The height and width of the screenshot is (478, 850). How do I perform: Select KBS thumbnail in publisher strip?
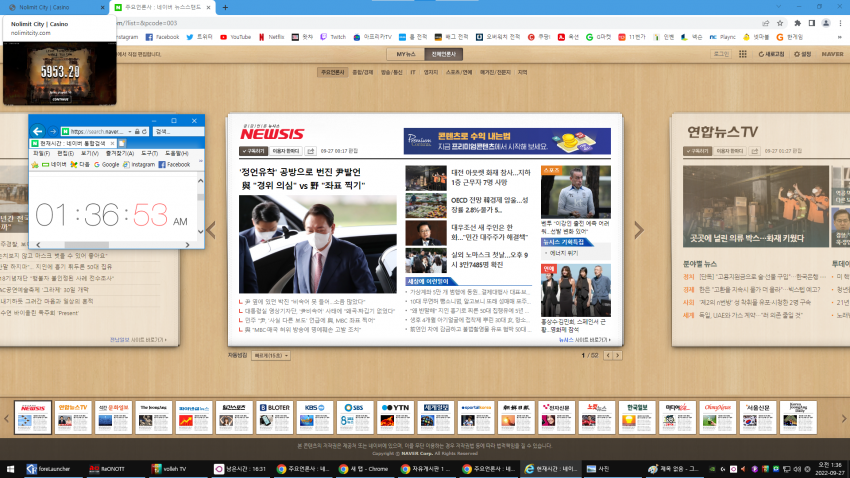[x=314, y=417]
